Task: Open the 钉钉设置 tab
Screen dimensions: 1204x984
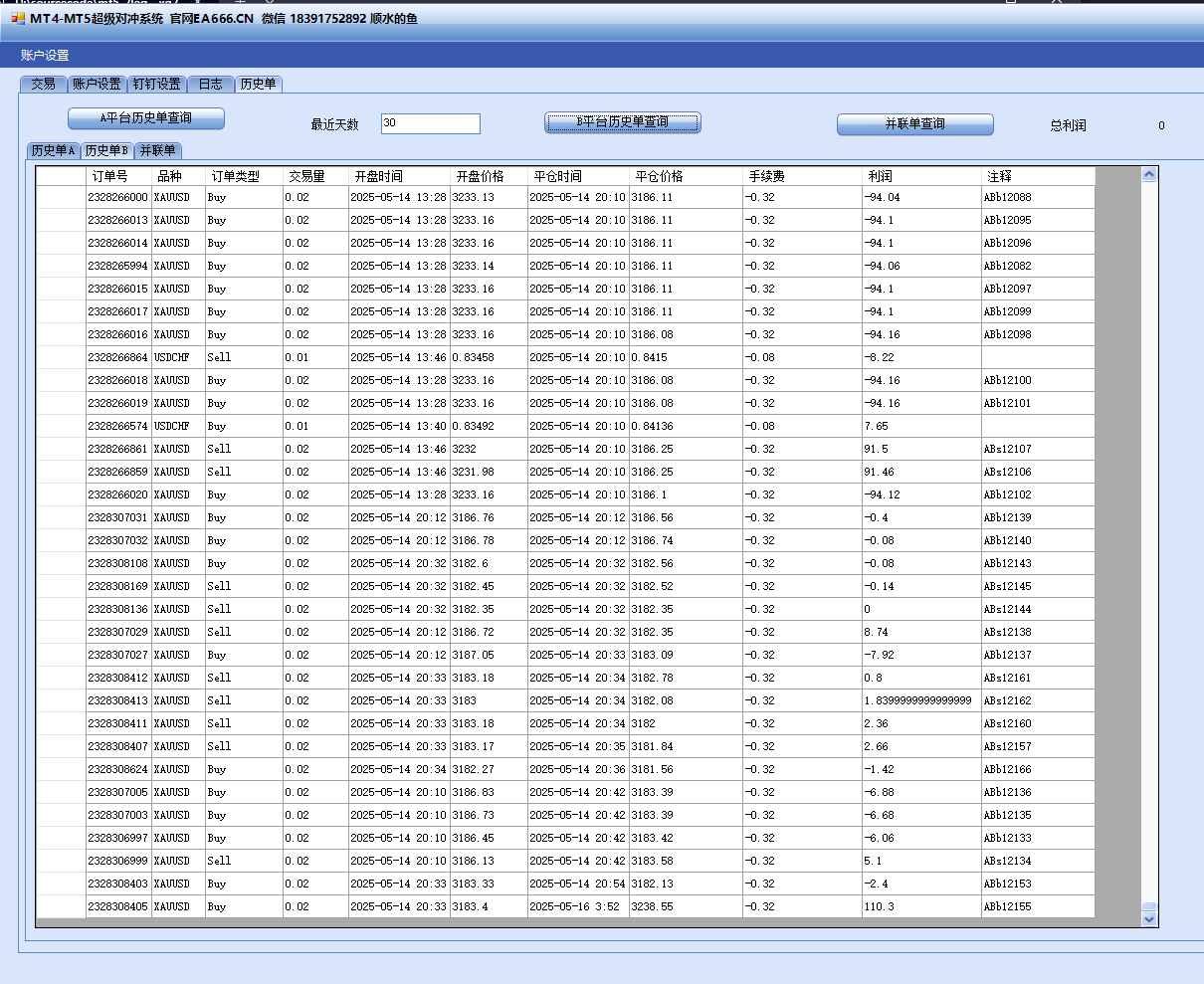Action: pyautogui.click(x=156, y=85)
